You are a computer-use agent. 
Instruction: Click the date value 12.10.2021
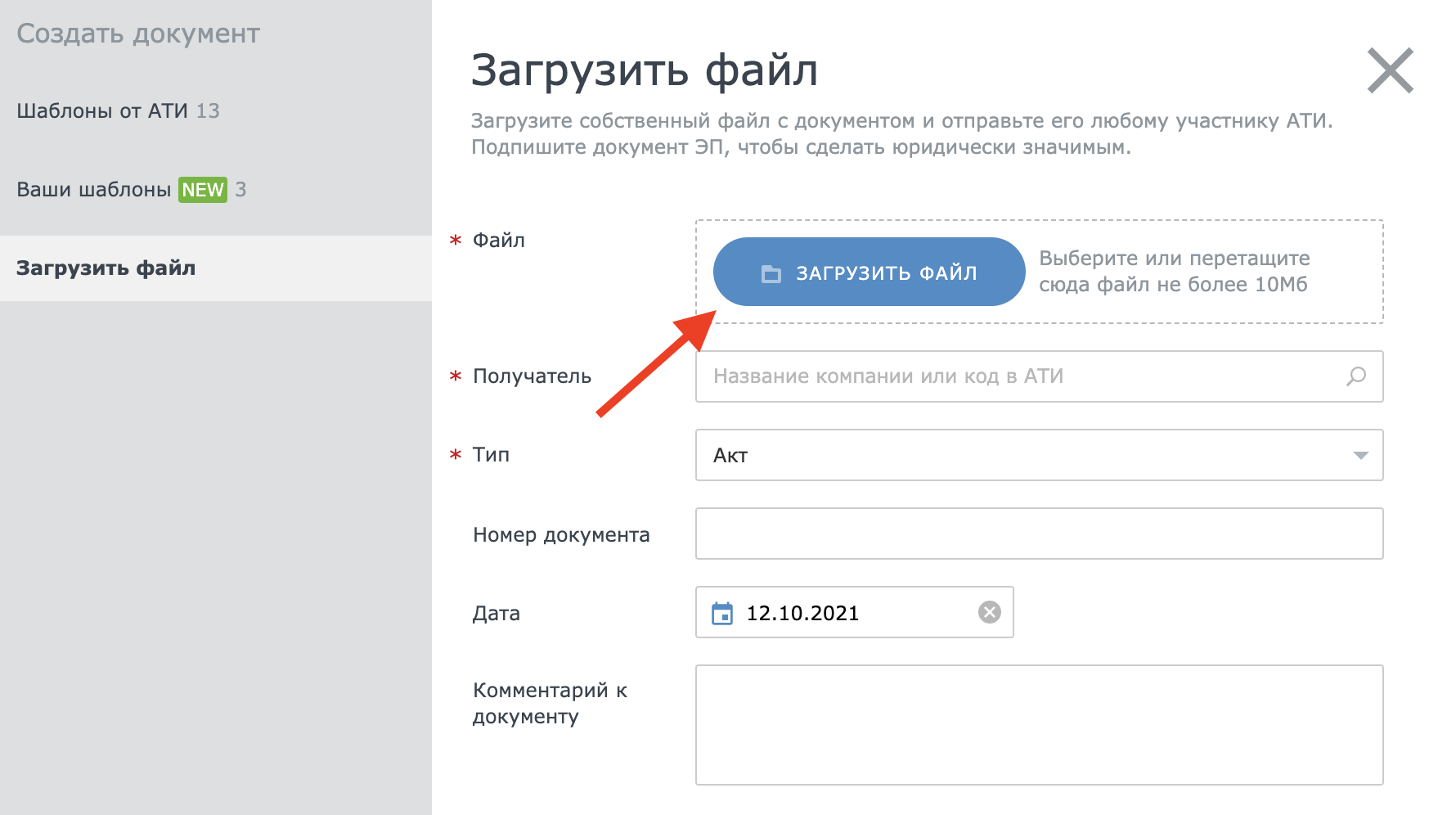pos(802,613)
